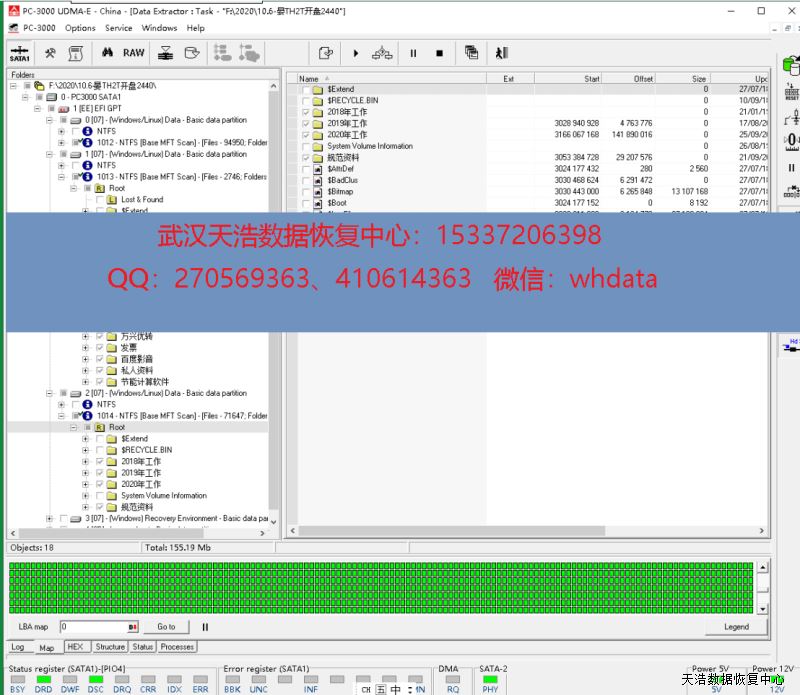Collapse the 1014 - NTFS Base MFT Scan node
Image resolution: width=800 pixels, height=695 pixels.
[x=62, y=416]
